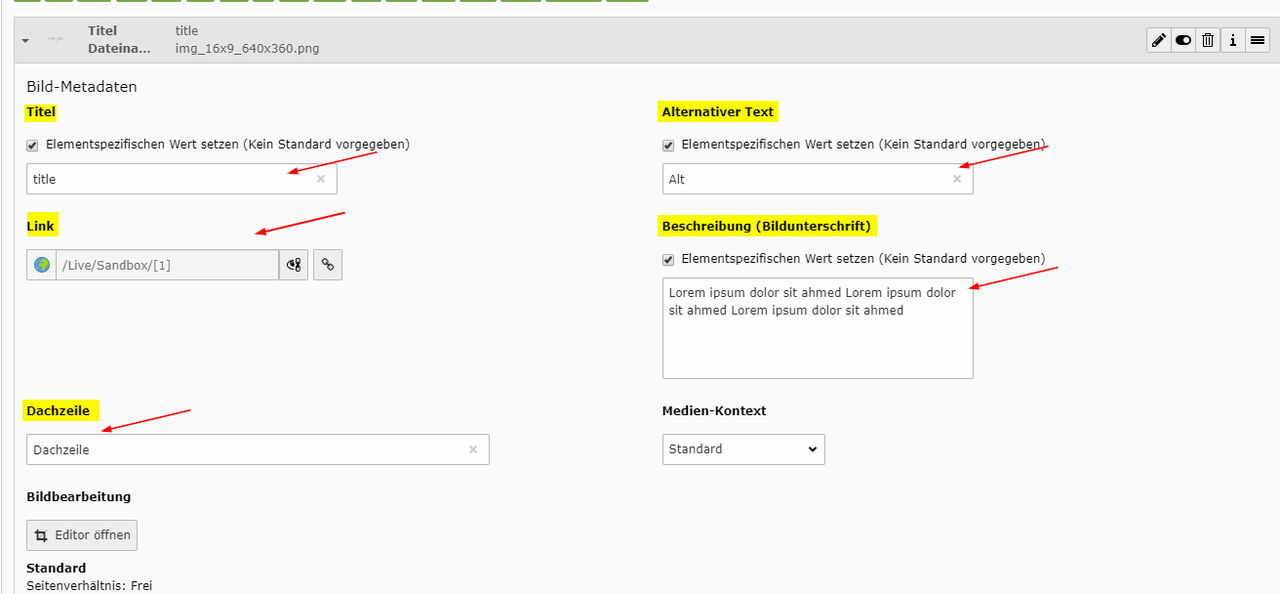This screenshot has width=1280, height=594.
Task: Clear the Dachzeile input field
Action: pos(473,450)
